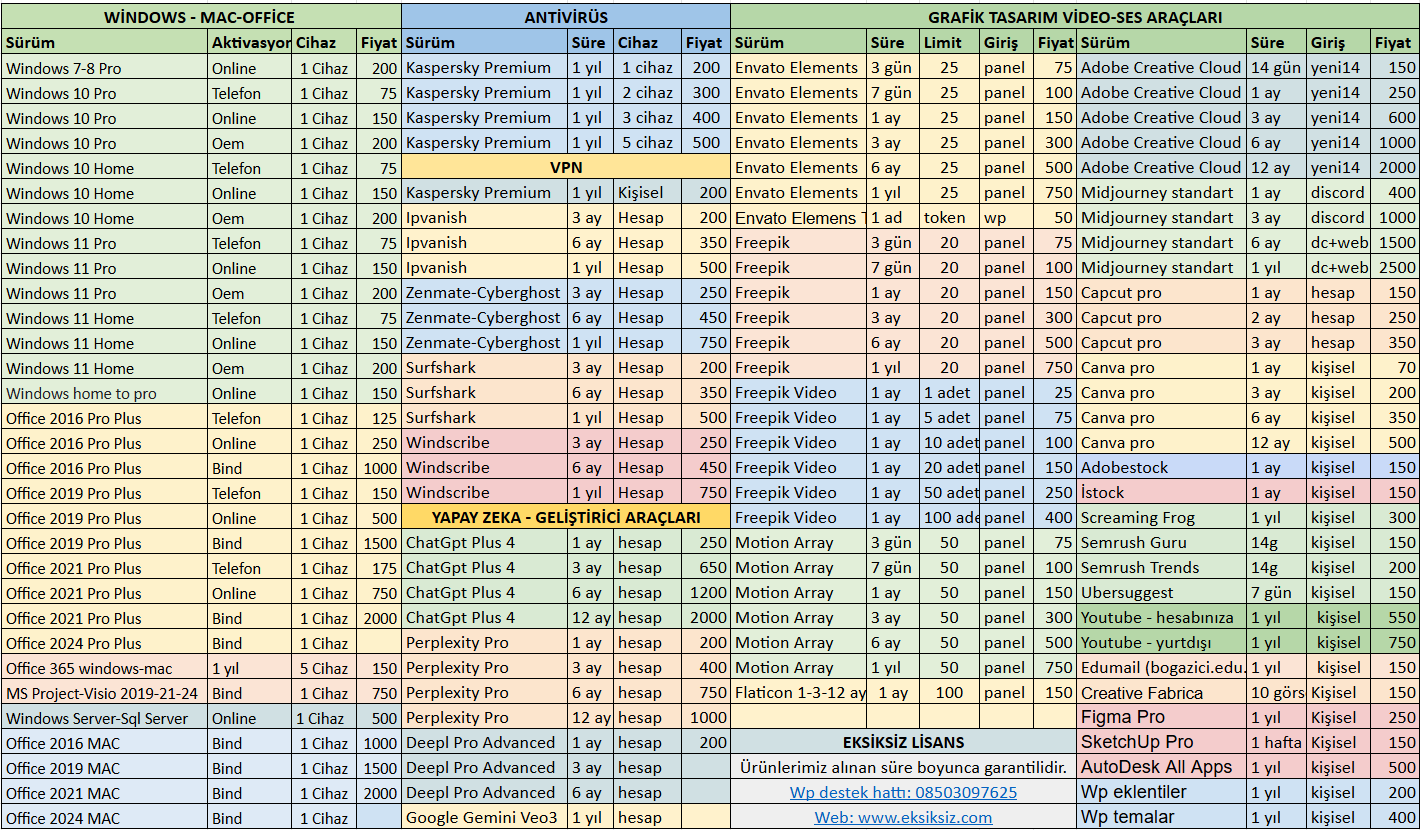Select the ANTİVİRÜS section header
The image size is (1420, 830).
(x=566, y=17)
